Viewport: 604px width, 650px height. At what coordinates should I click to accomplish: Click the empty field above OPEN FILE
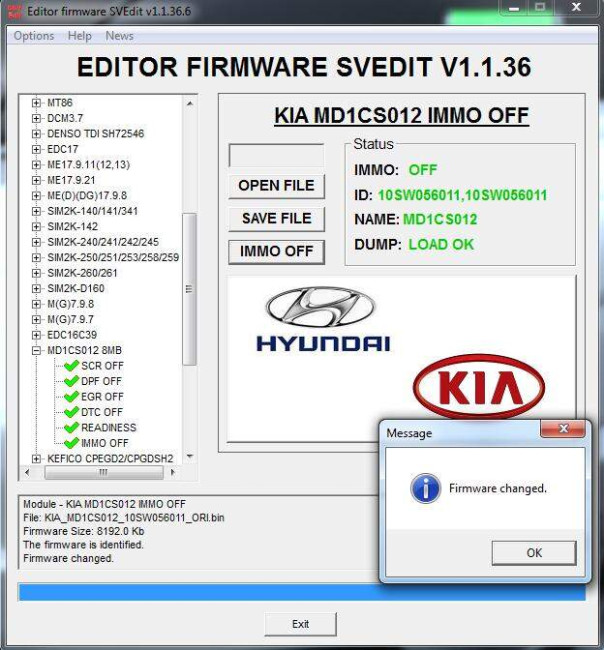pyautogui.click(x=277, y=155)
